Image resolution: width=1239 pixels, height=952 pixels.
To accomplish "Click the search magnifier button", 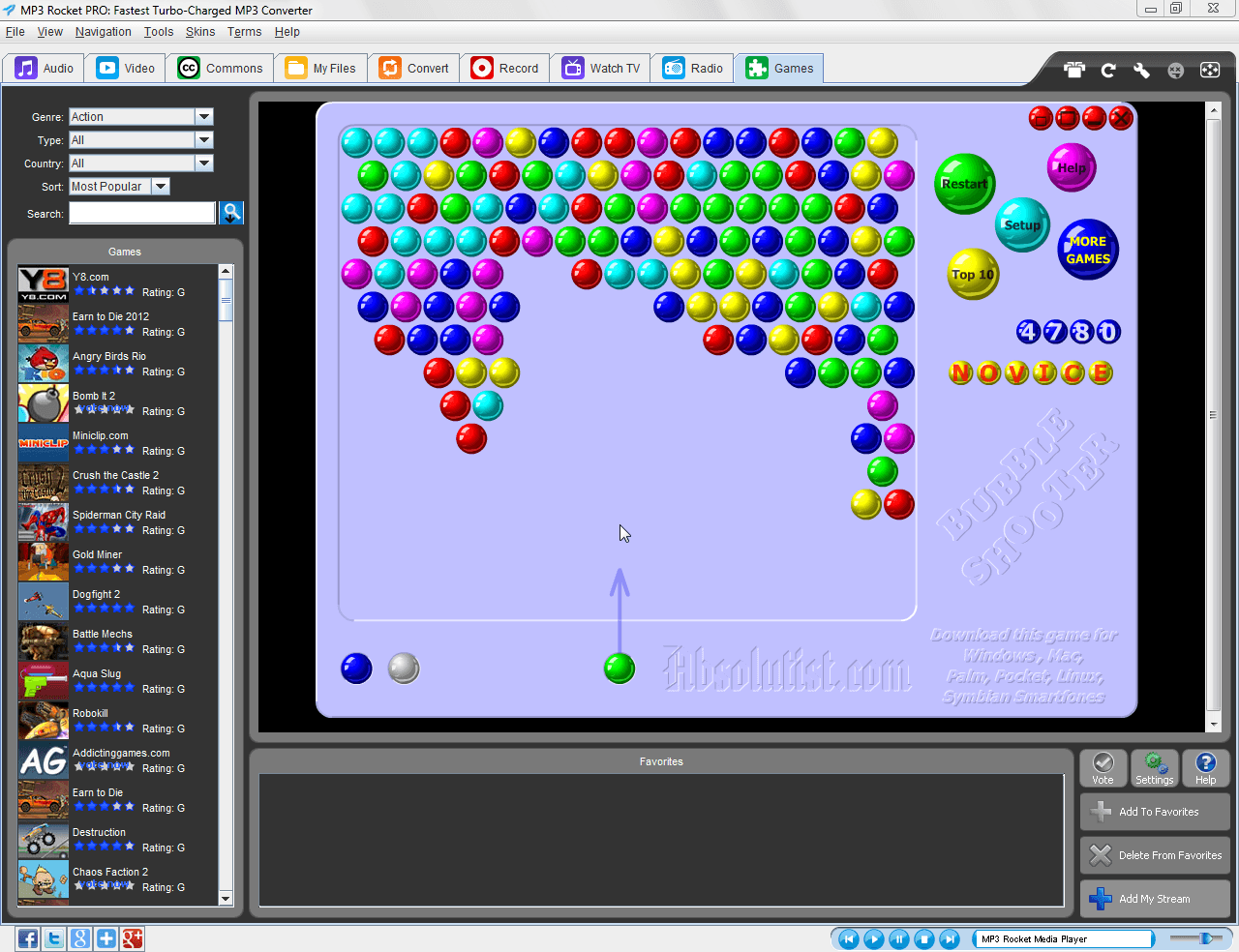I will 231,213.
